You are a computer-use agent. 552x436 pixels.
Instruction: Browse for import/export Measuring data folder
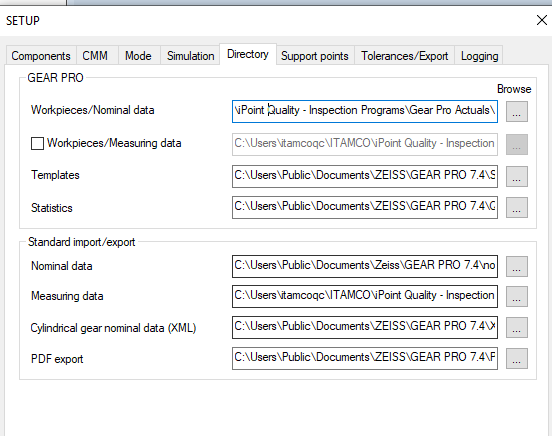pos(517,296)
